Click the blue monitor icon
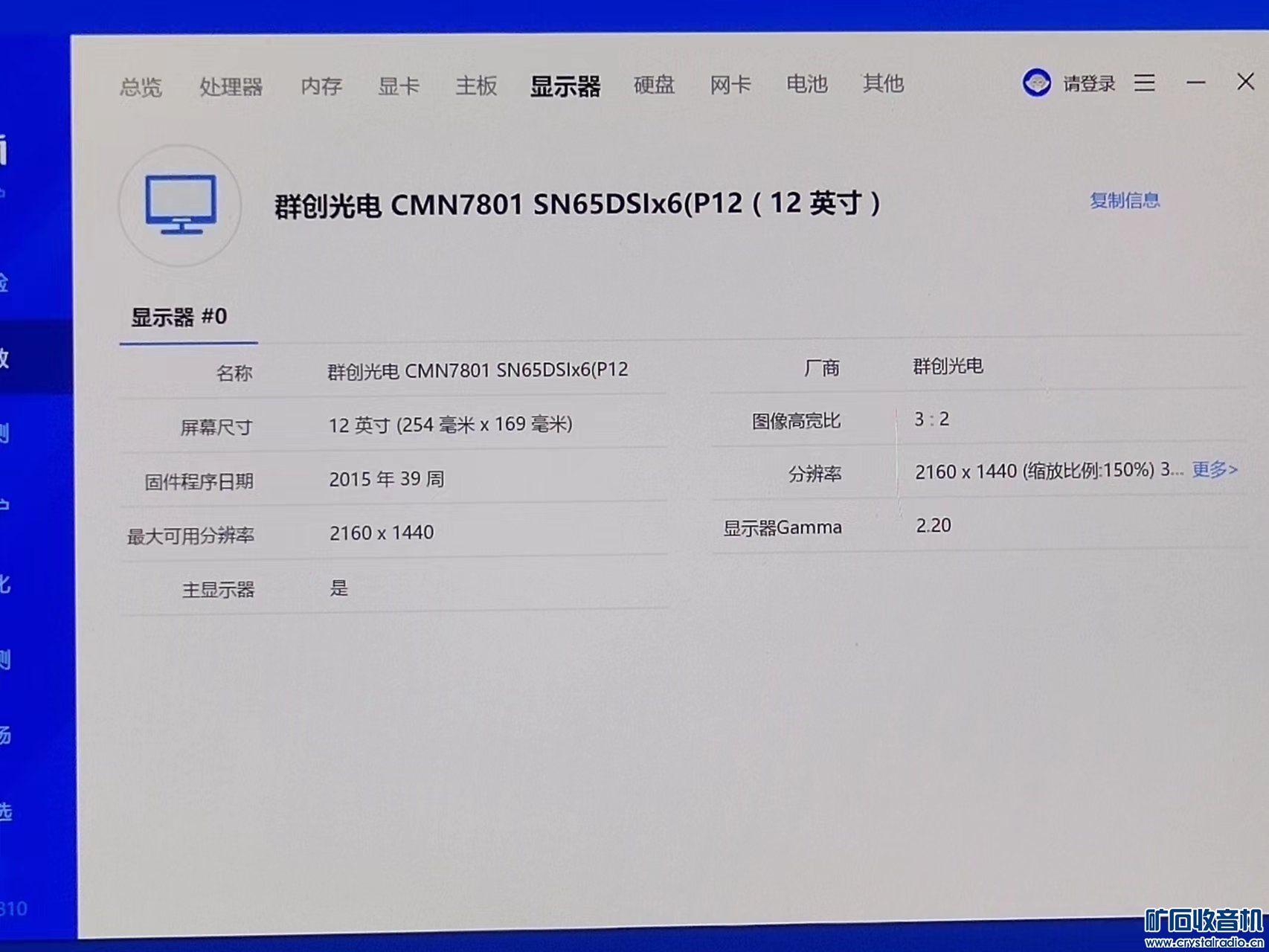Viewport: 1269px width, 952px height. [x=181, y=205]
